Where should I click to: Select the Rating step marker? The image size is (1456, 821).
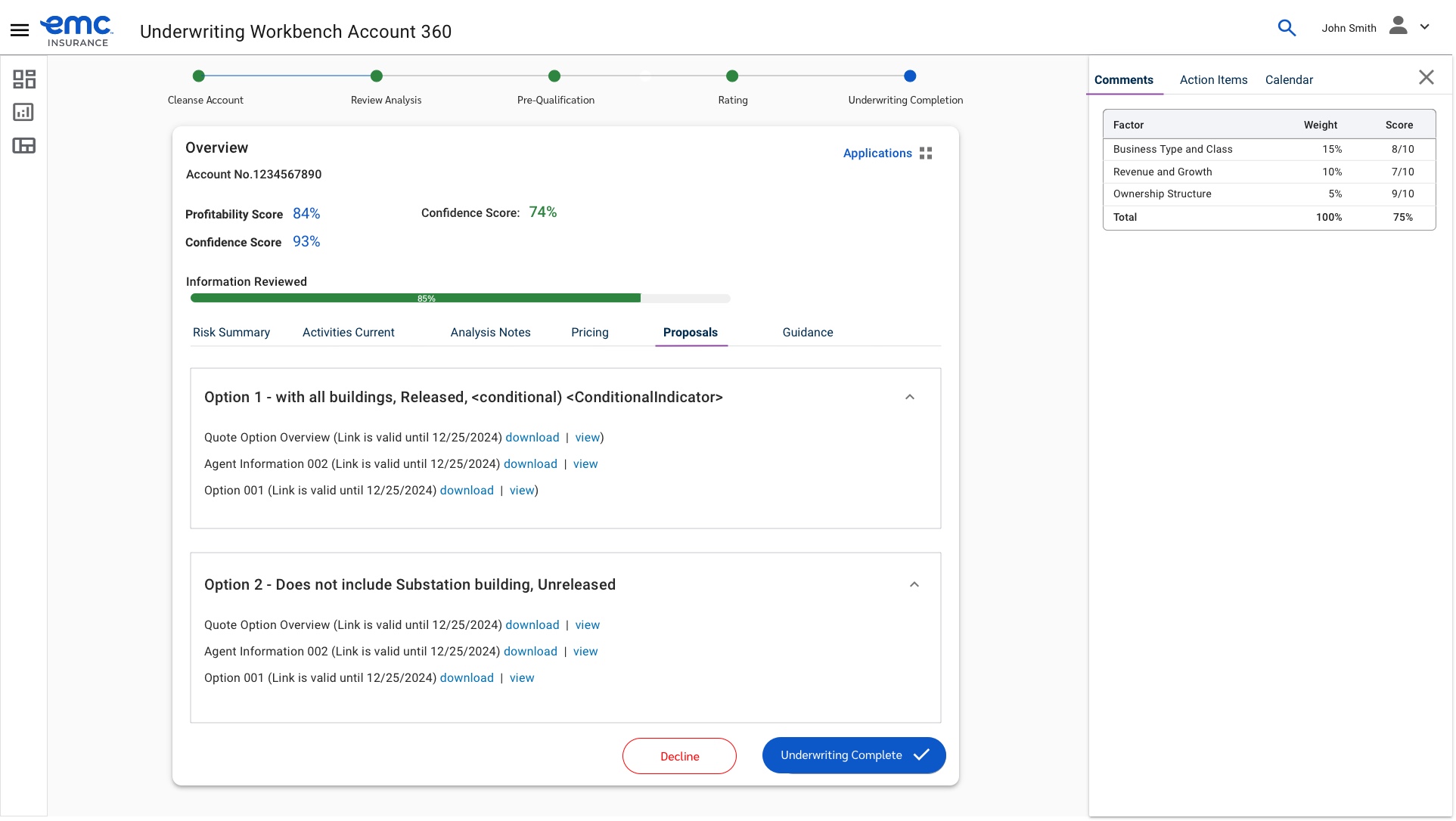732,76
